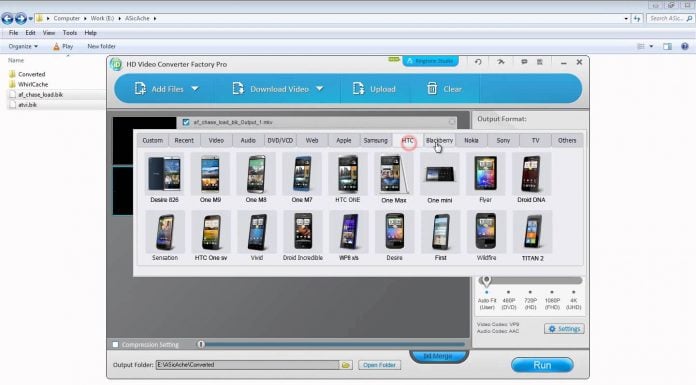Open the Organize dropdown in Explorer
The height and width of the screenshot is (385, 696).
click(x=23, y=46)
